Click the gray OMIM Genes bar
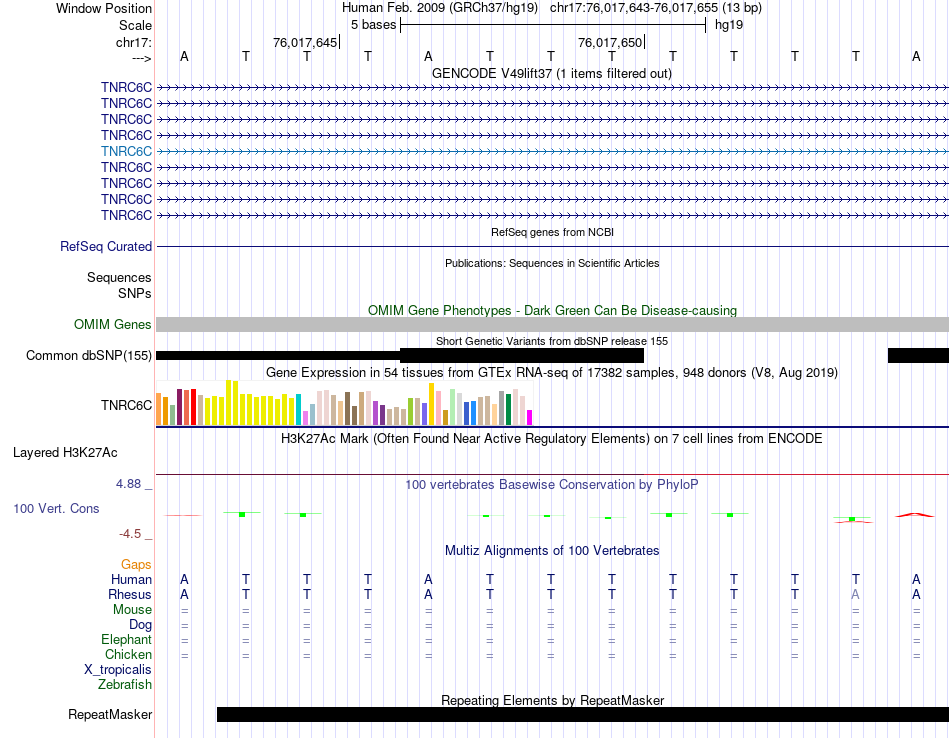The width and height of the screenshot is (950, 738). point(552,325)
